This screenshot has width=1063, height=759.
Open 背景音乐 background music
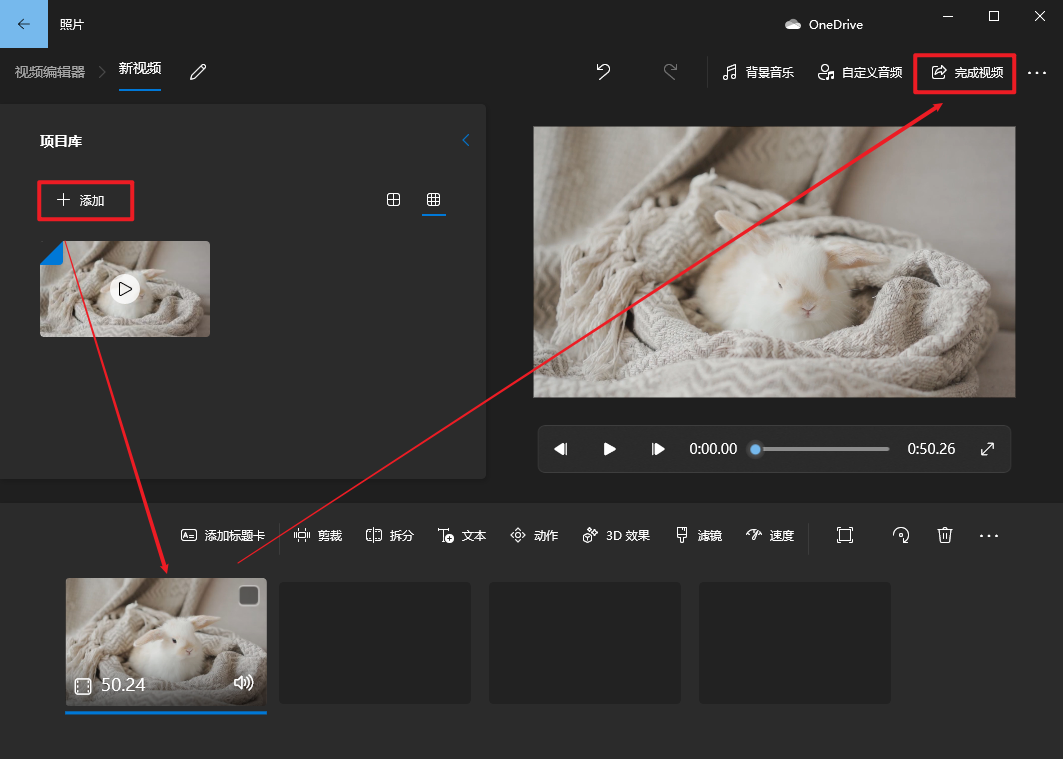pos(758,73)
